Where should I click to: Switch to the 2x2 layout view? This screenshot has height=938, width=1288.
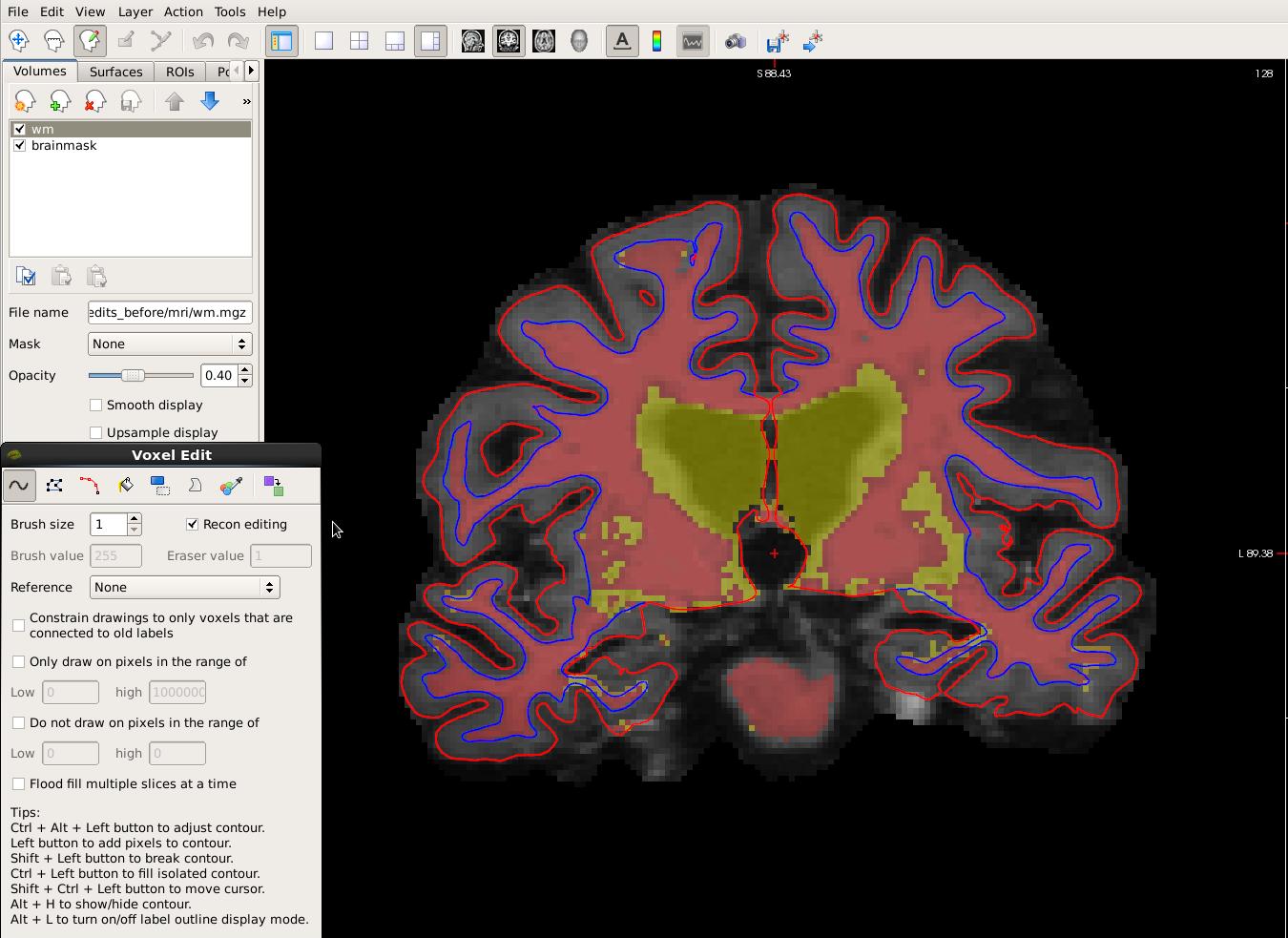pos(359,41)
